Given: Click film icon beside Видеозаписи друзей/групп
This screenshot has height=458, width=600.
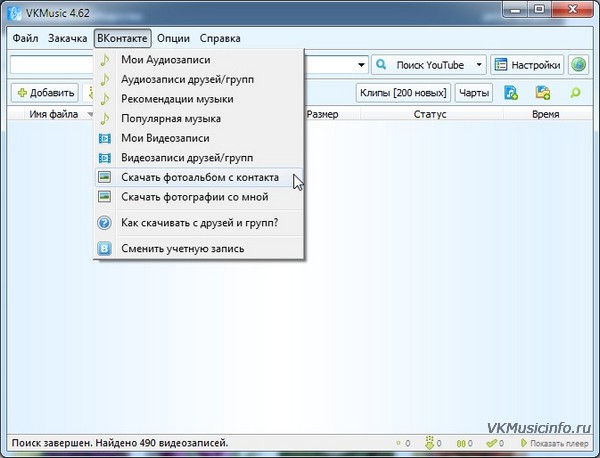Looking at the screenshot, I should pos(104,158).
